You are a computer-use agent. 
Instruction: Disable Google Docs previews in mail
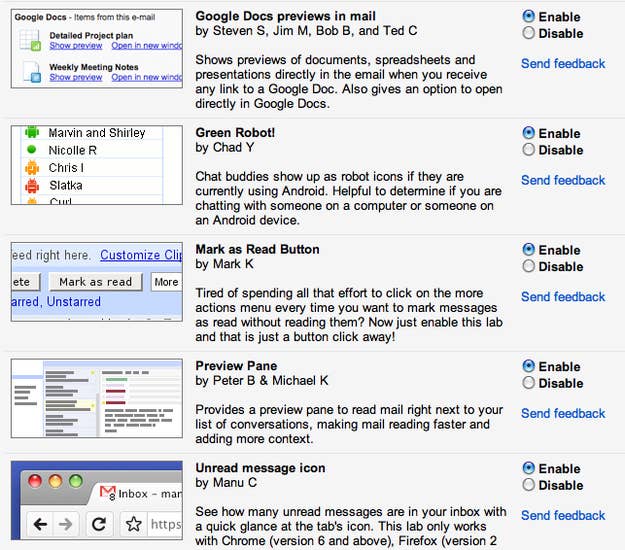[x=529, y=33]
